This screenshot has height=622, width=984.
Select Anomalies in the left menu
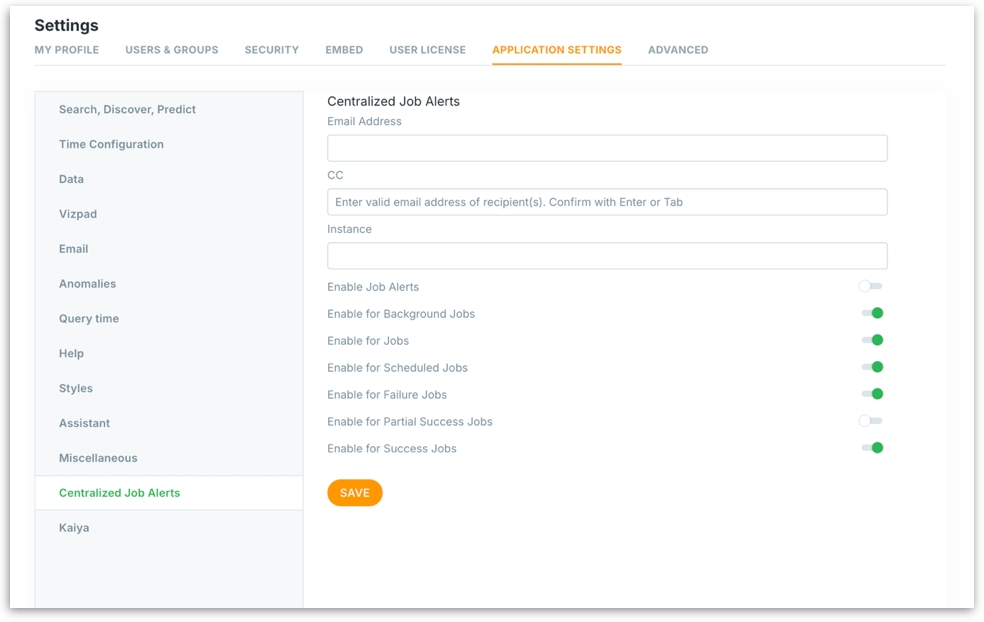pos(87,284)
